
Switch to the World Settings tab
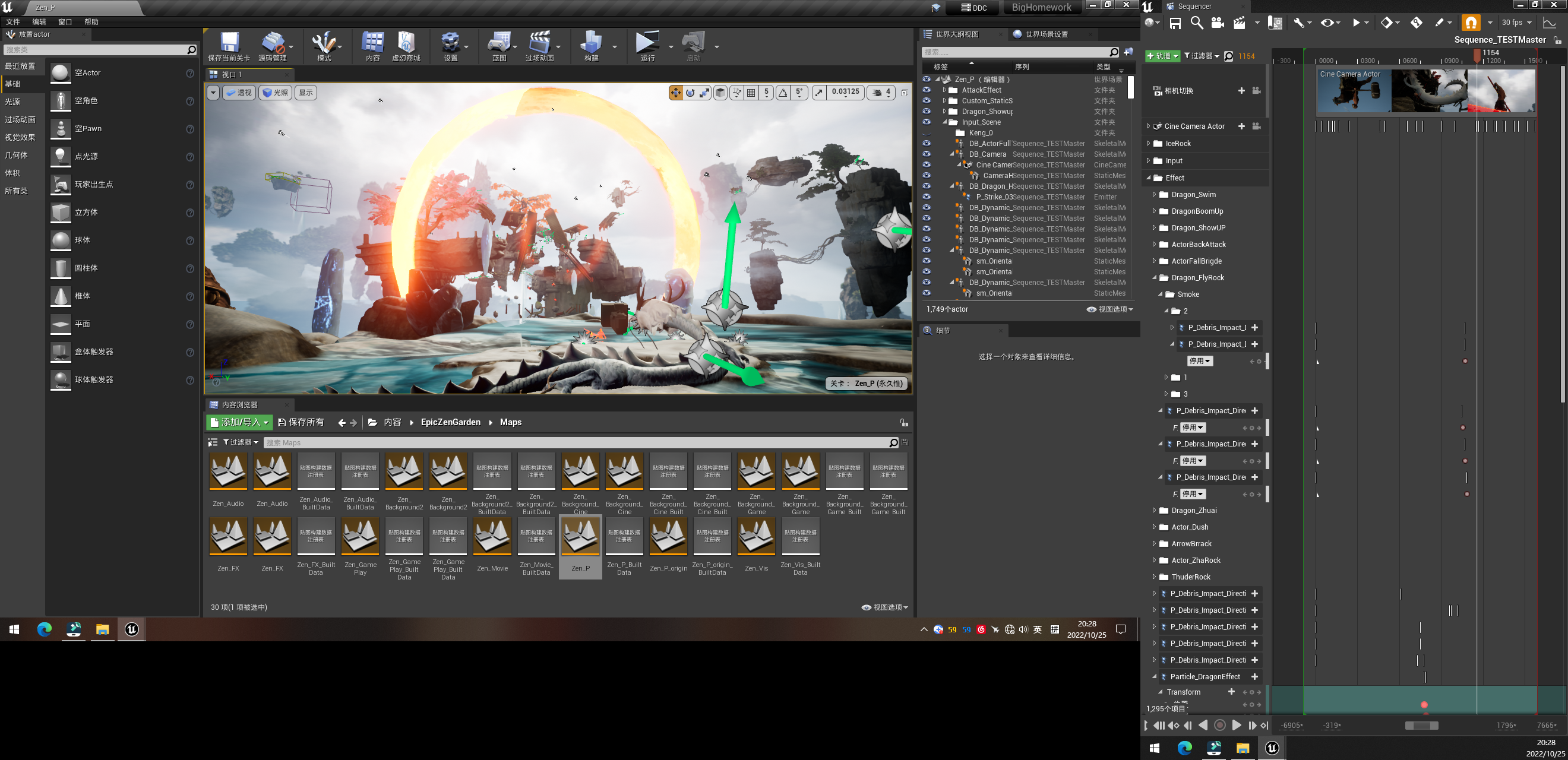[1046, 34]
